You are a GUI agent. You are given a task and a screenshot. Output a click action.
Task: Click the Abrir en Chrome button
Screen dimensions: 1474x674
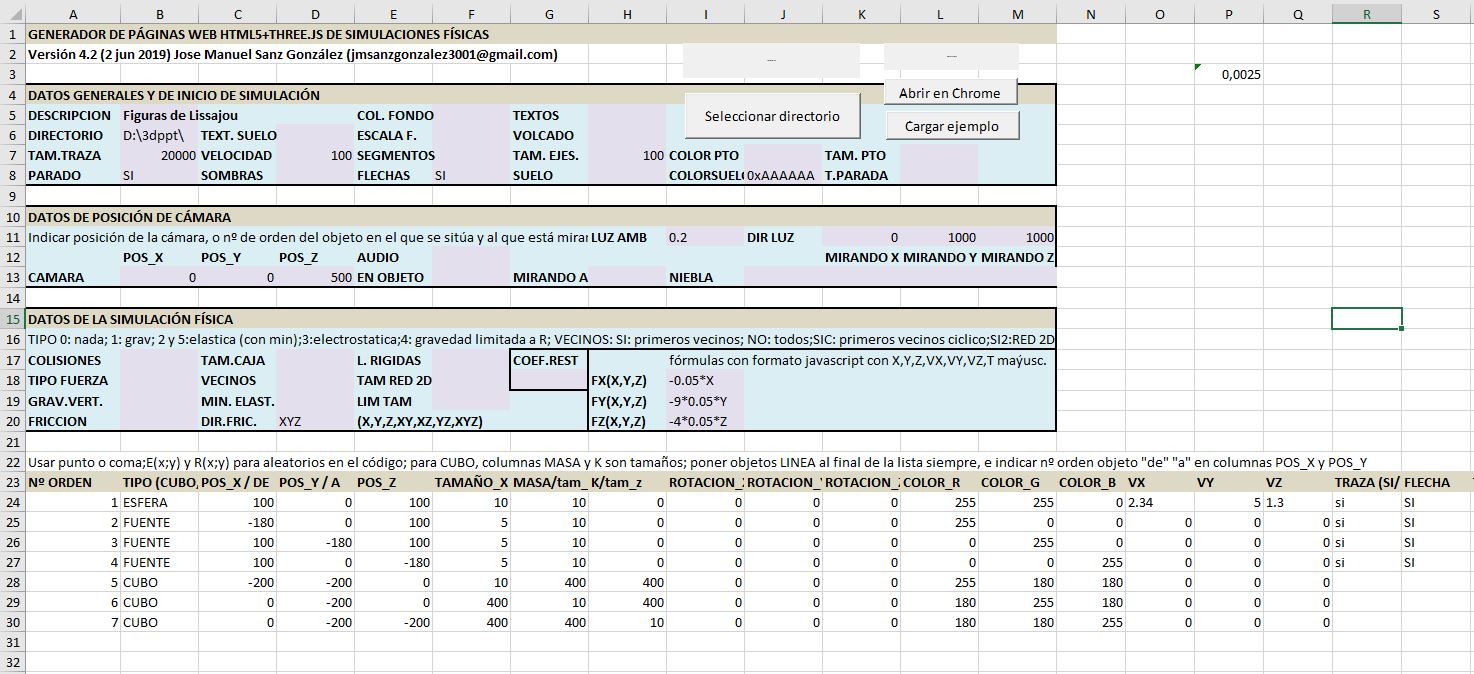click(x=949, y=93)
